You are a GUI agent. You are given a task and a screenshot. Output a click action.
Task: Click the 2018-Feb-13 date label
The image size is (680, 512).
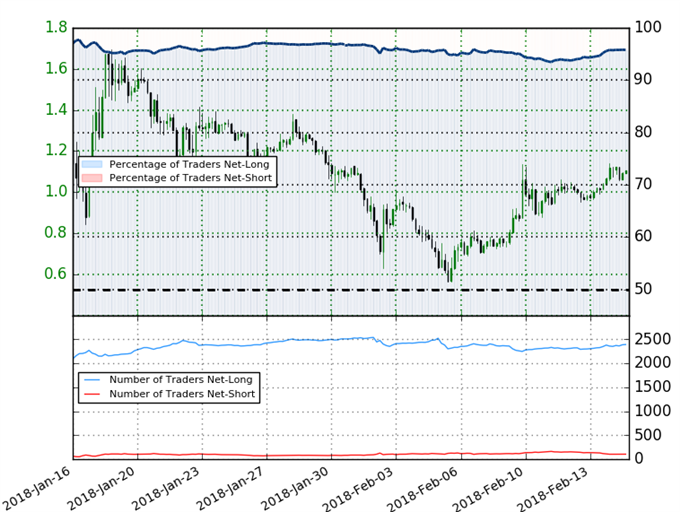pyautogui.click(x=552, y=489)
